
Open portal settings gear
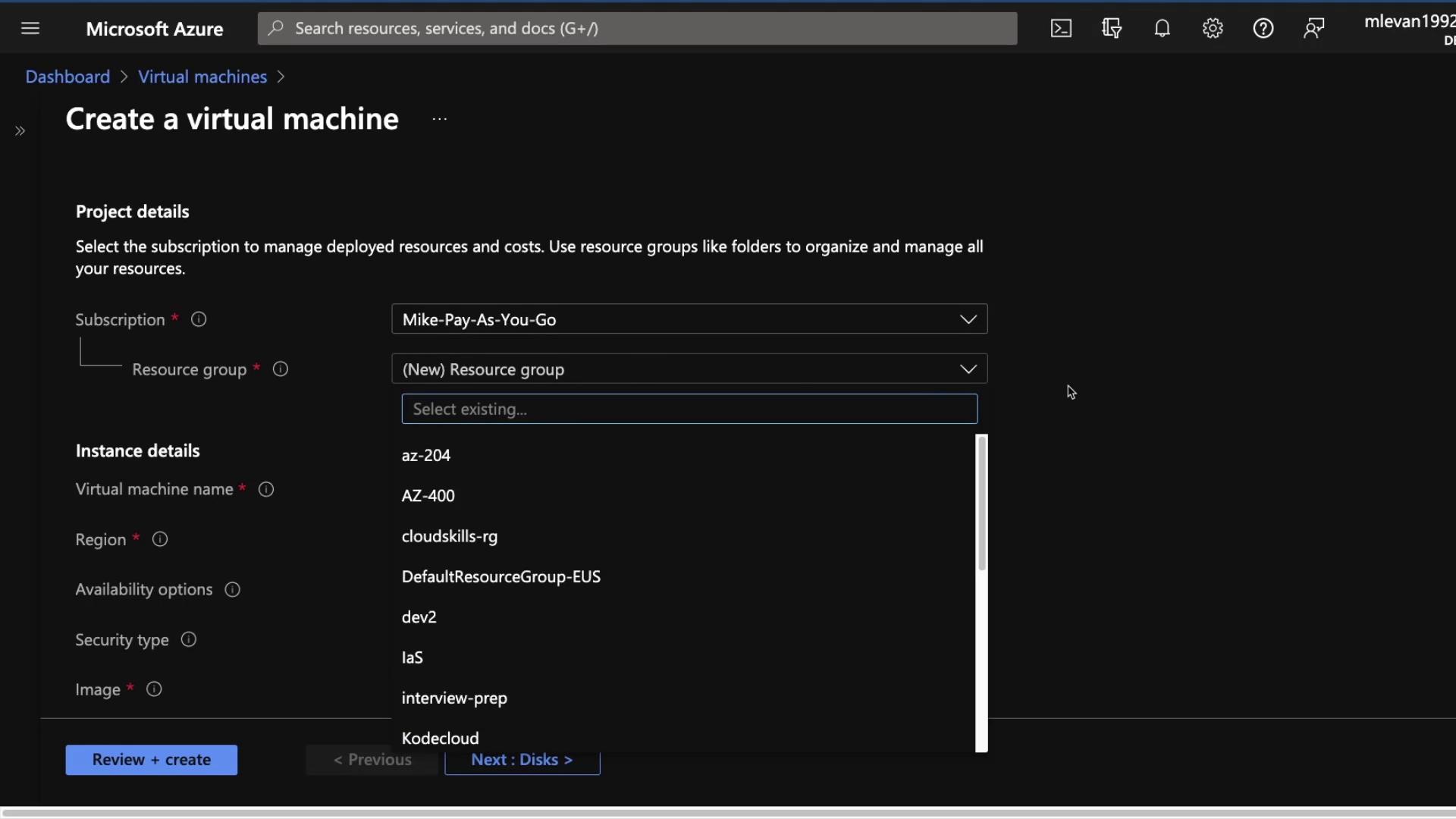pyautogui.click(x=1213, y=29)
